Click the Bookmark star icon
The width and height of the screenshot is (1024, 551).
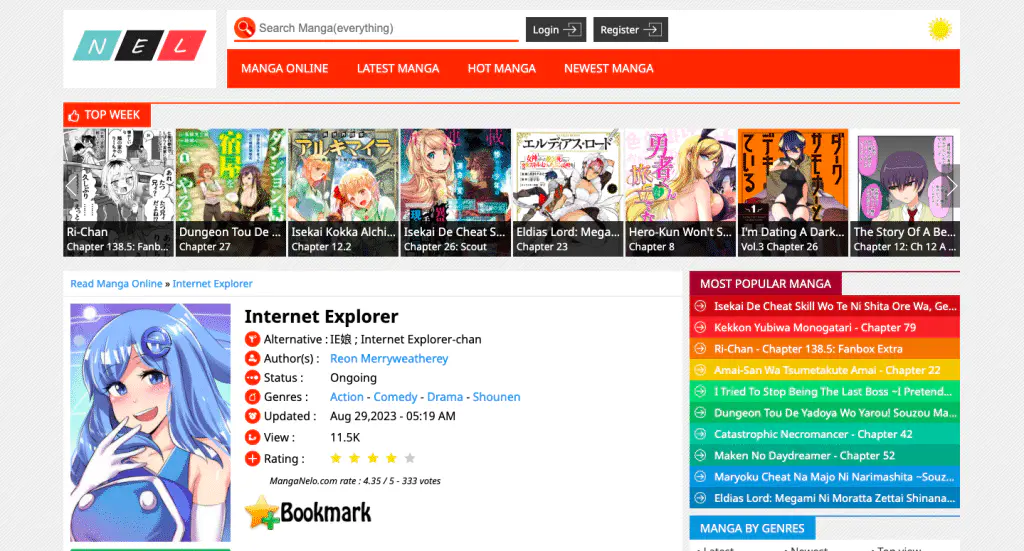[x=262, y=512]
